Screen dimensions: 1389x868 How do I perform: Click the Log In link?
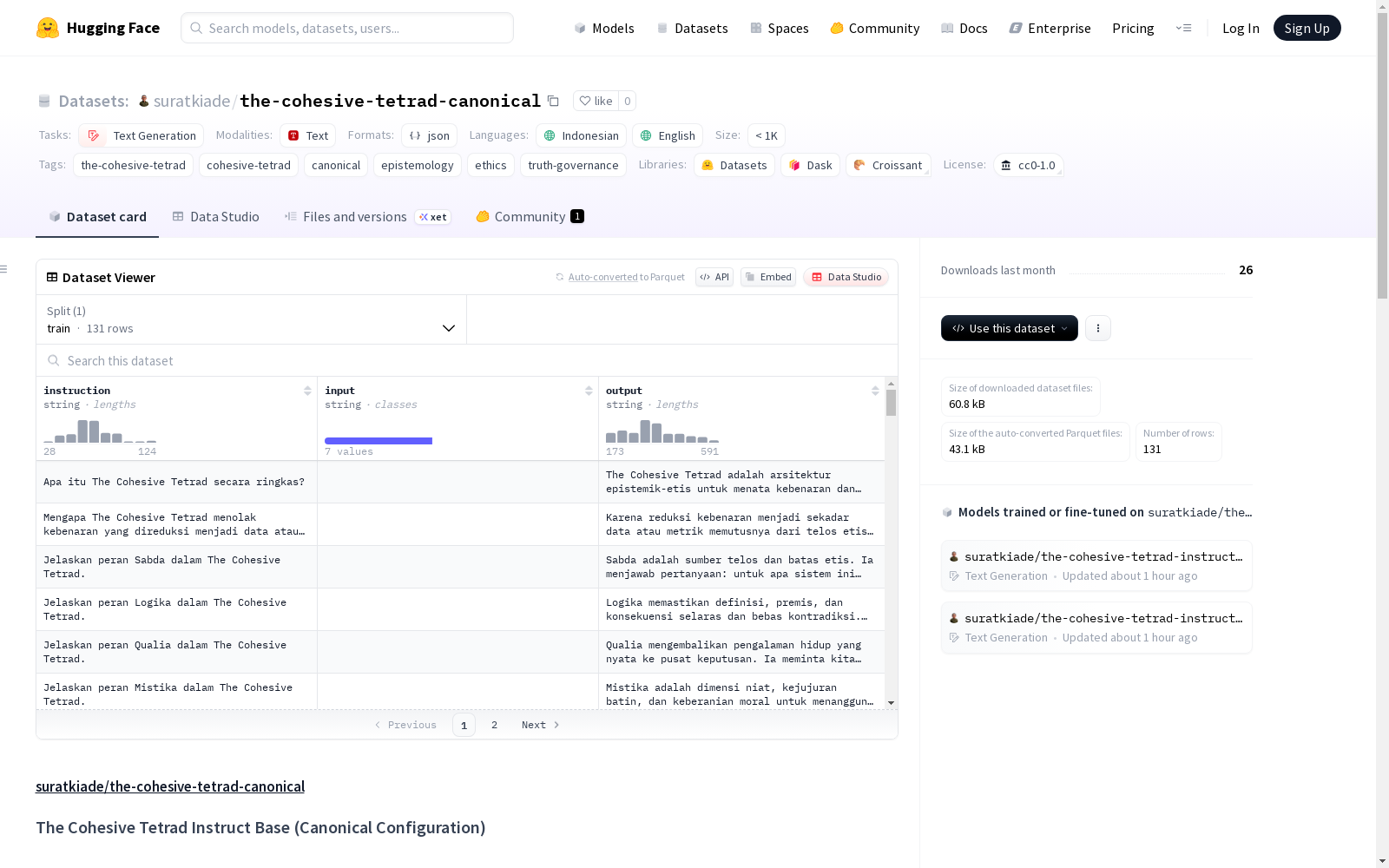(1241, 28)
